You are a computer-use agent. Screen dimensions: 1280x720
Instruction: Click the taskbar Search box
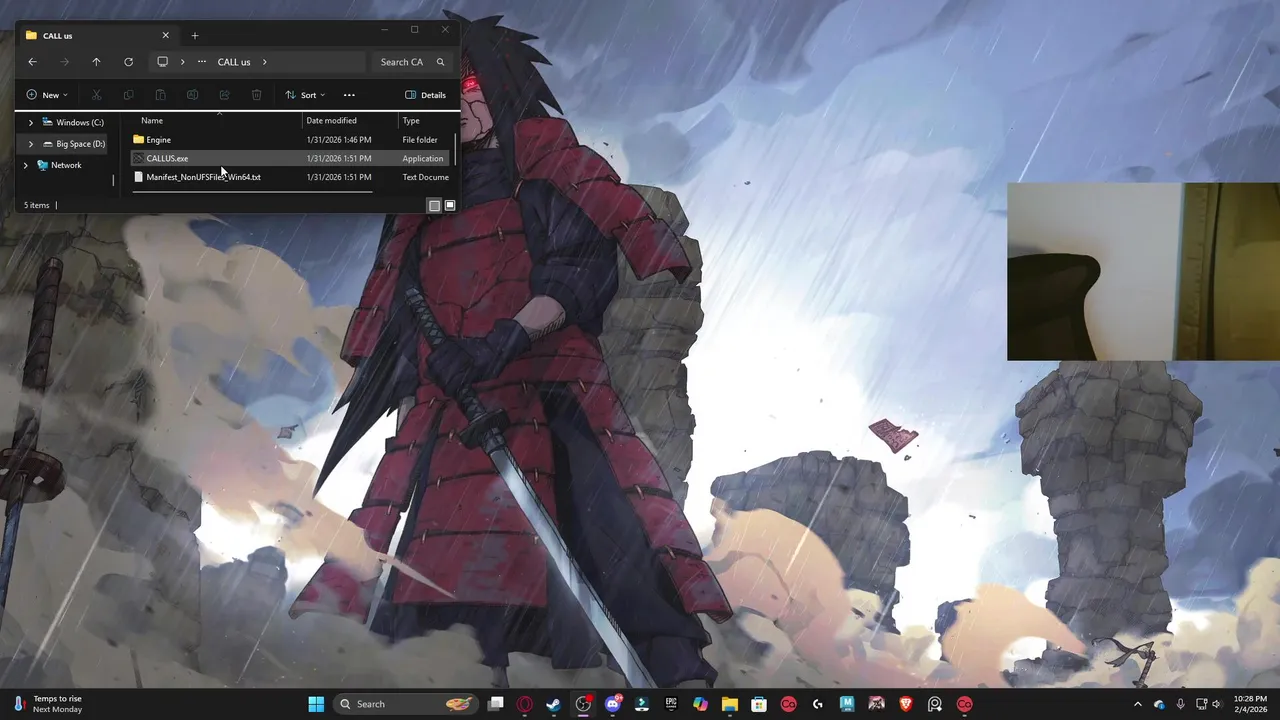406,704
